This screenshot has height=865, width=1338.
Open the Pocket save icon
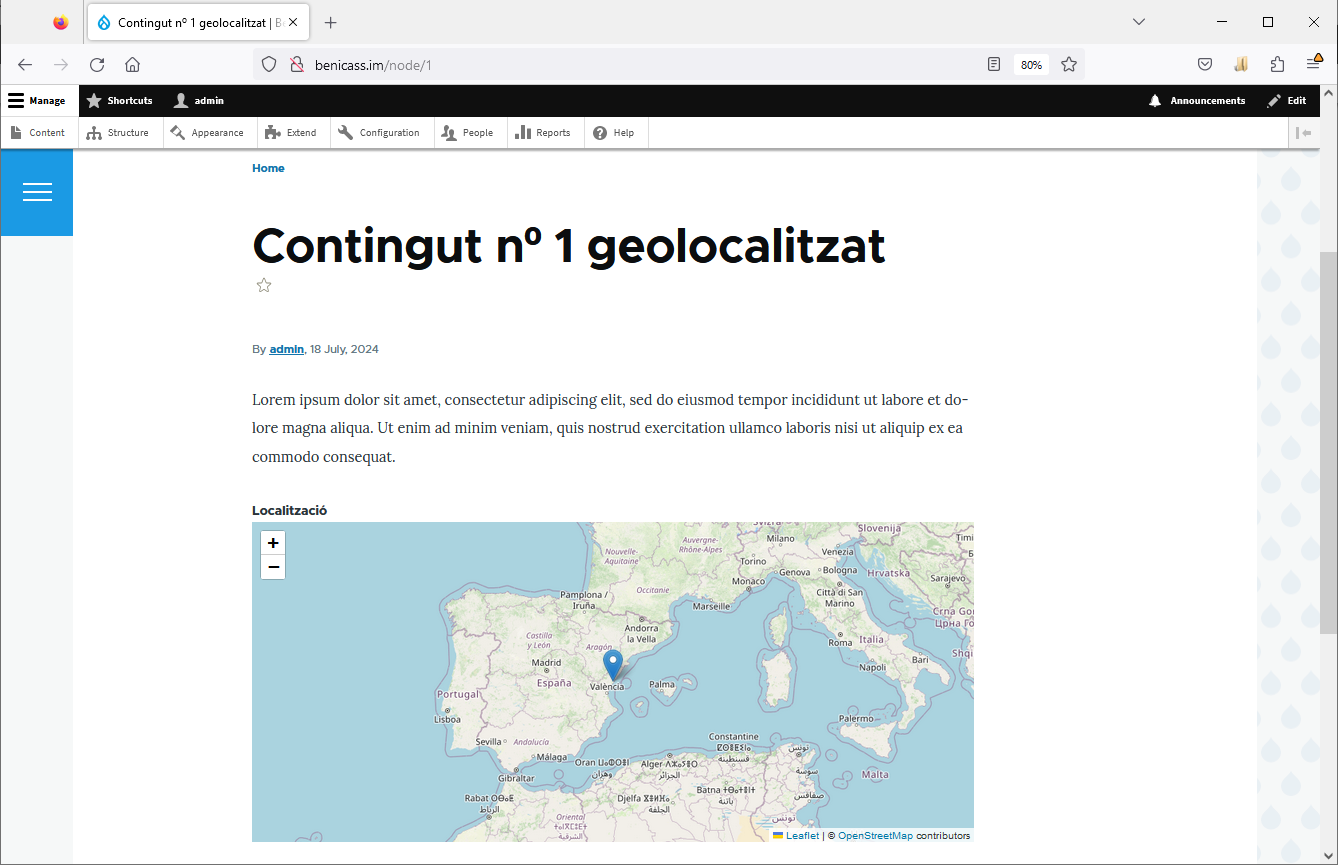[1205, 65]
